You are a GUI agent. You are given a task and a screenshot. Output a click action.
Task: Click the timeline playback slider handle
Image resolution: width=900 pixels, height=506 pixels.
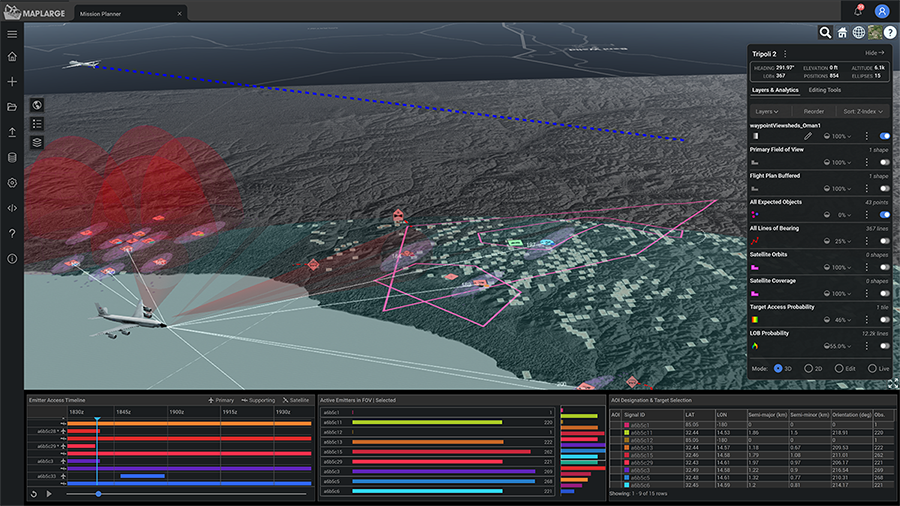pos(98,494)
